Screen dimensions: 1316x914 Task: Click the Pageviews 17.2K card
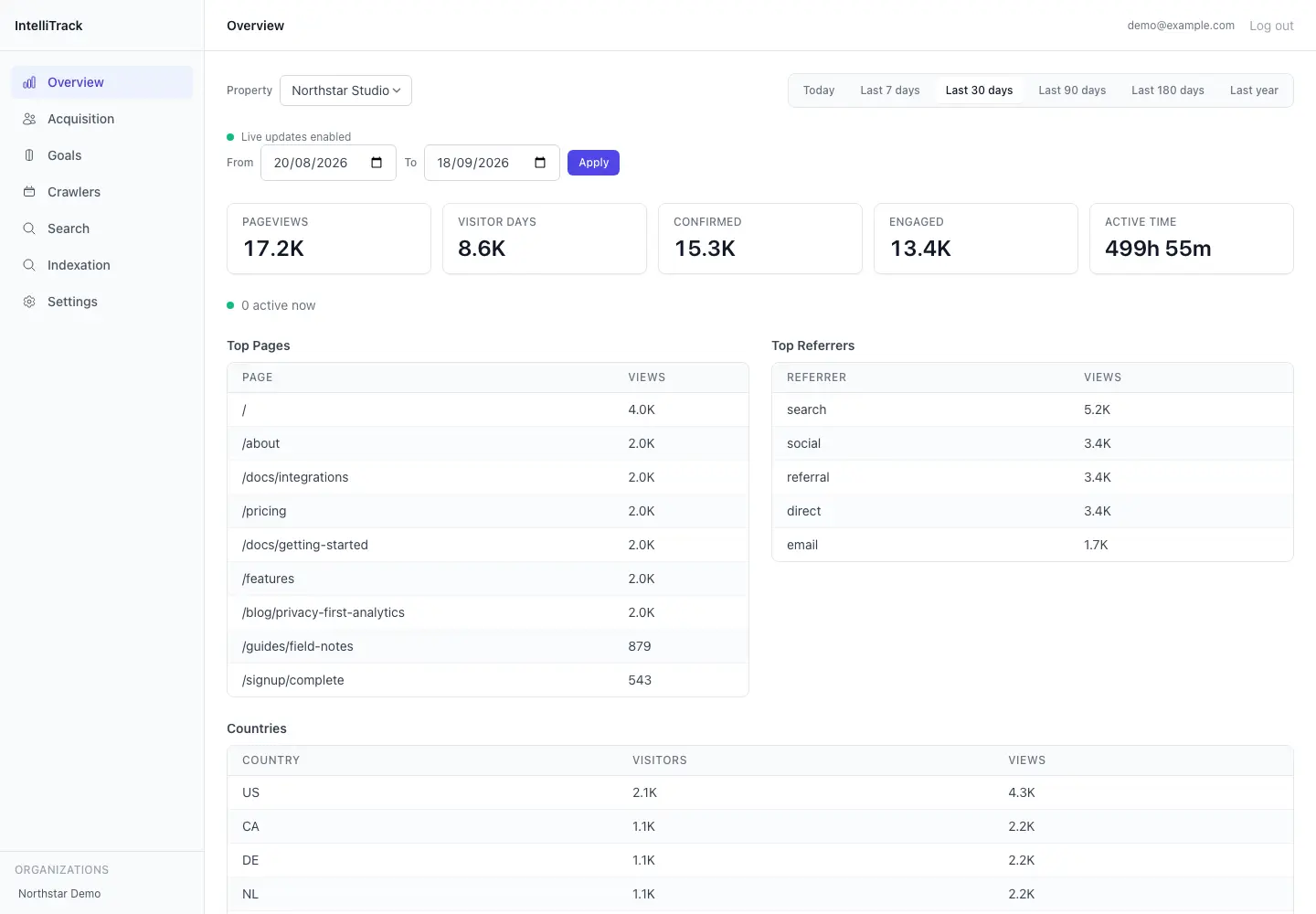329,239
